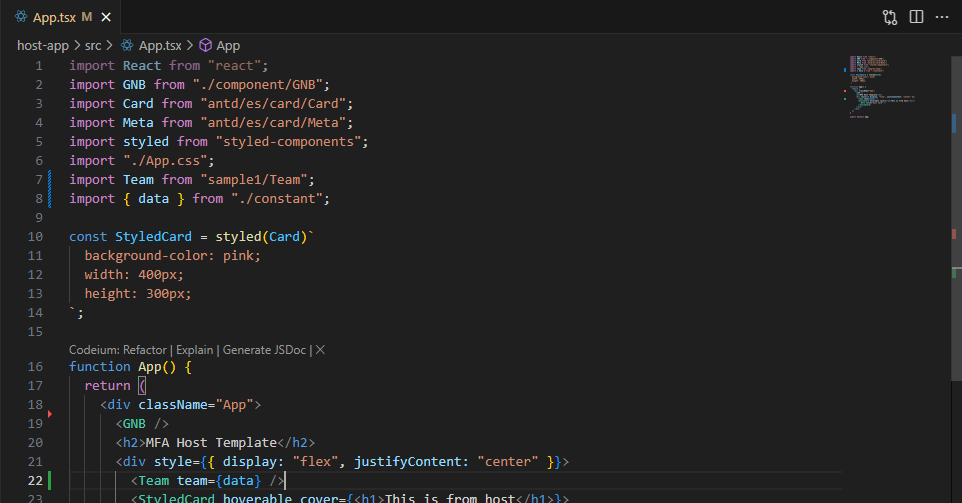Click the vertical scrollbar overview ruler
Viewport: 962px width, 503px height.
pos(954,300)
